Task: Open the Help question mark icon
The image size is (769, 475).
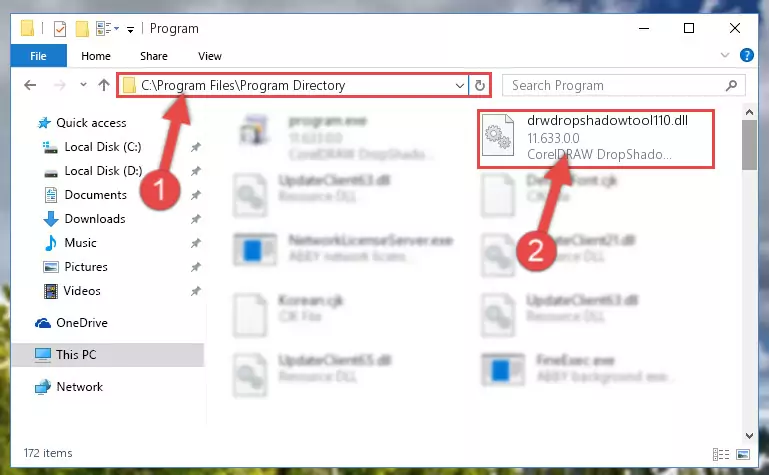Action: (x=746, y=55)
